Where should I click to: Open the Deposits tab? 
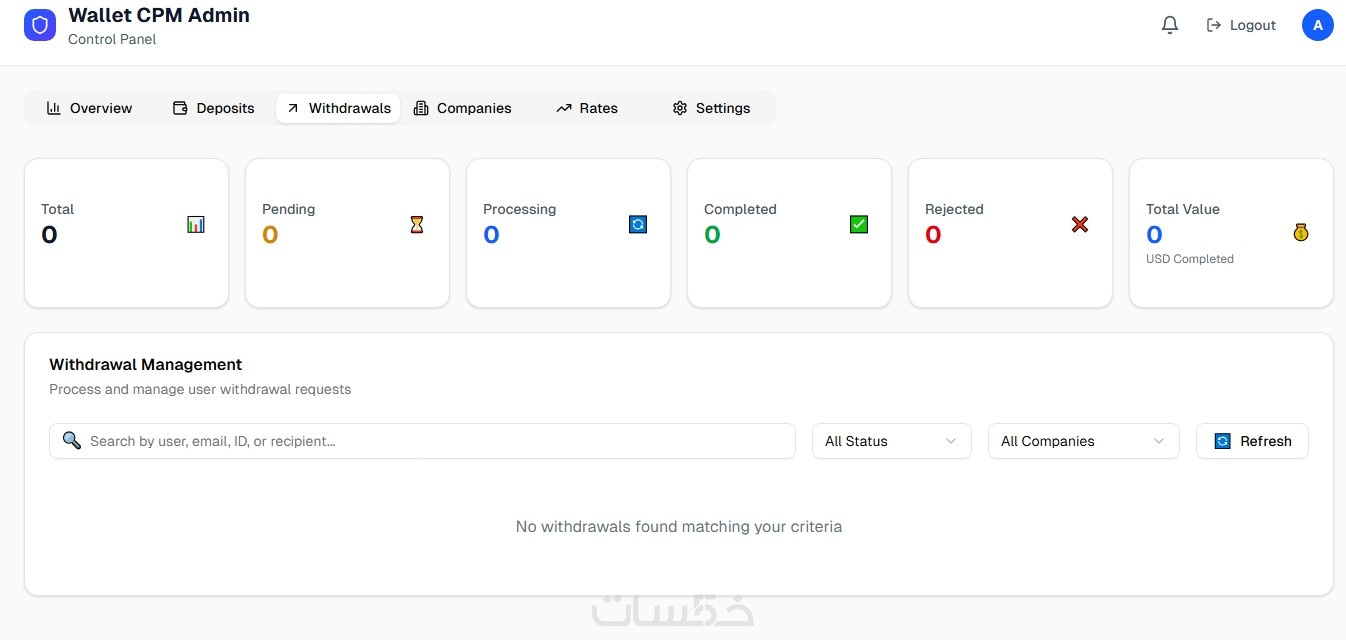point(214,108)
